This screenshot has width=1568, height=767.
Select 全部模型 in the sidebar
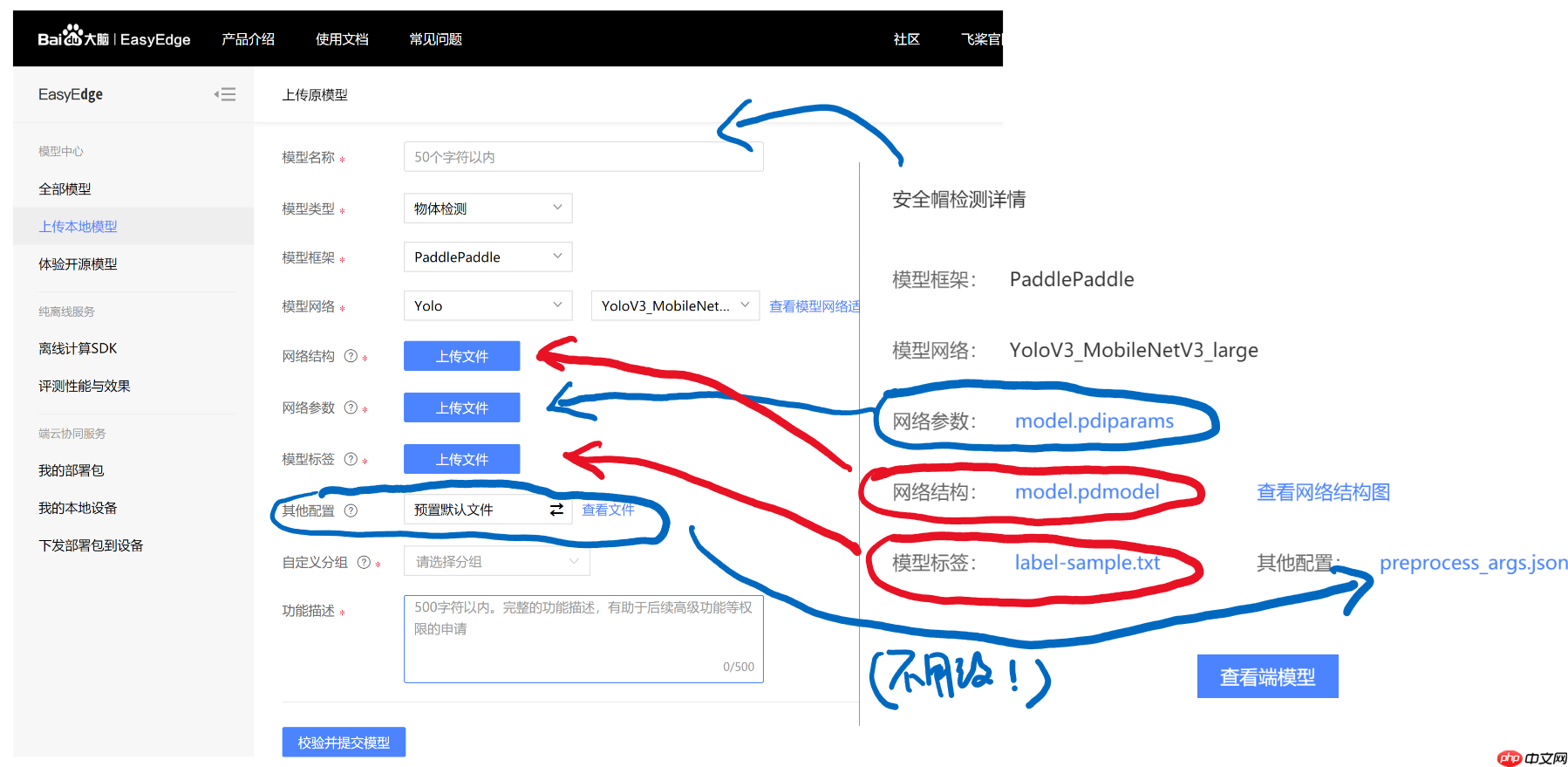click(x=65, y=188)
